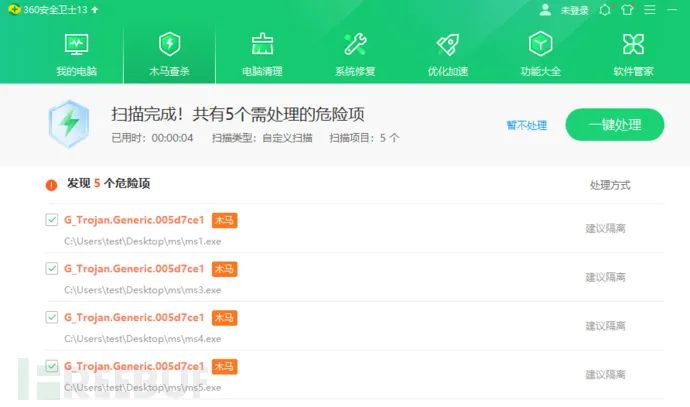Click path C:\Users\test\Desktop\ms\ms3.exe

click(143, 290)
